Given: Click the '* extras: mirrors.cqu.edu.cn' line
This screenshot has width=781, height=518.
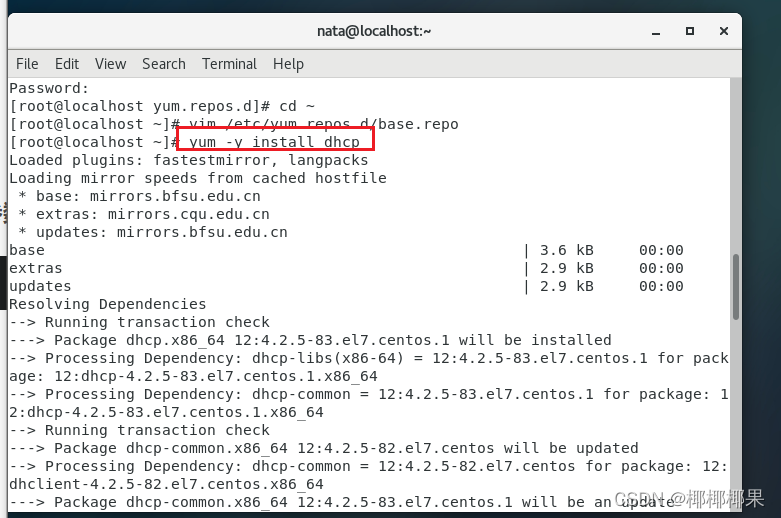Looking at the screenshot, I should 143,214.
